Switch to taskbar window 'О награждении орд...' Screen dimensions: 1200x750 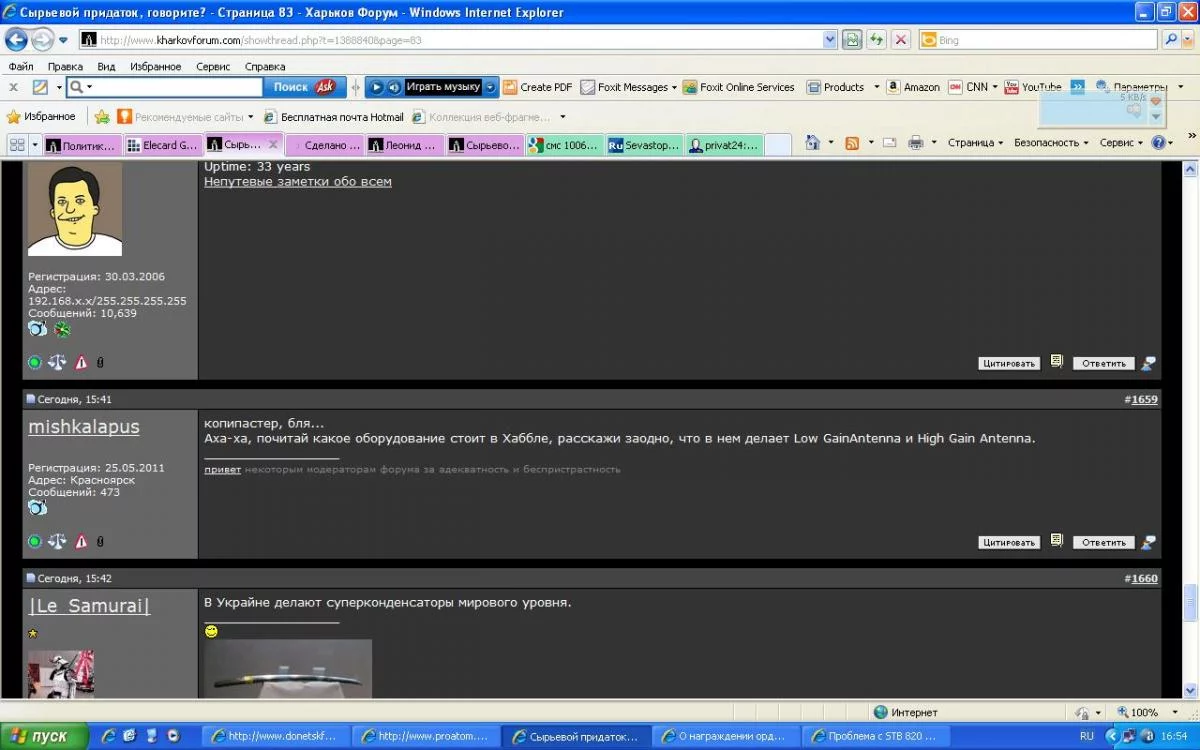coord(726,736)
